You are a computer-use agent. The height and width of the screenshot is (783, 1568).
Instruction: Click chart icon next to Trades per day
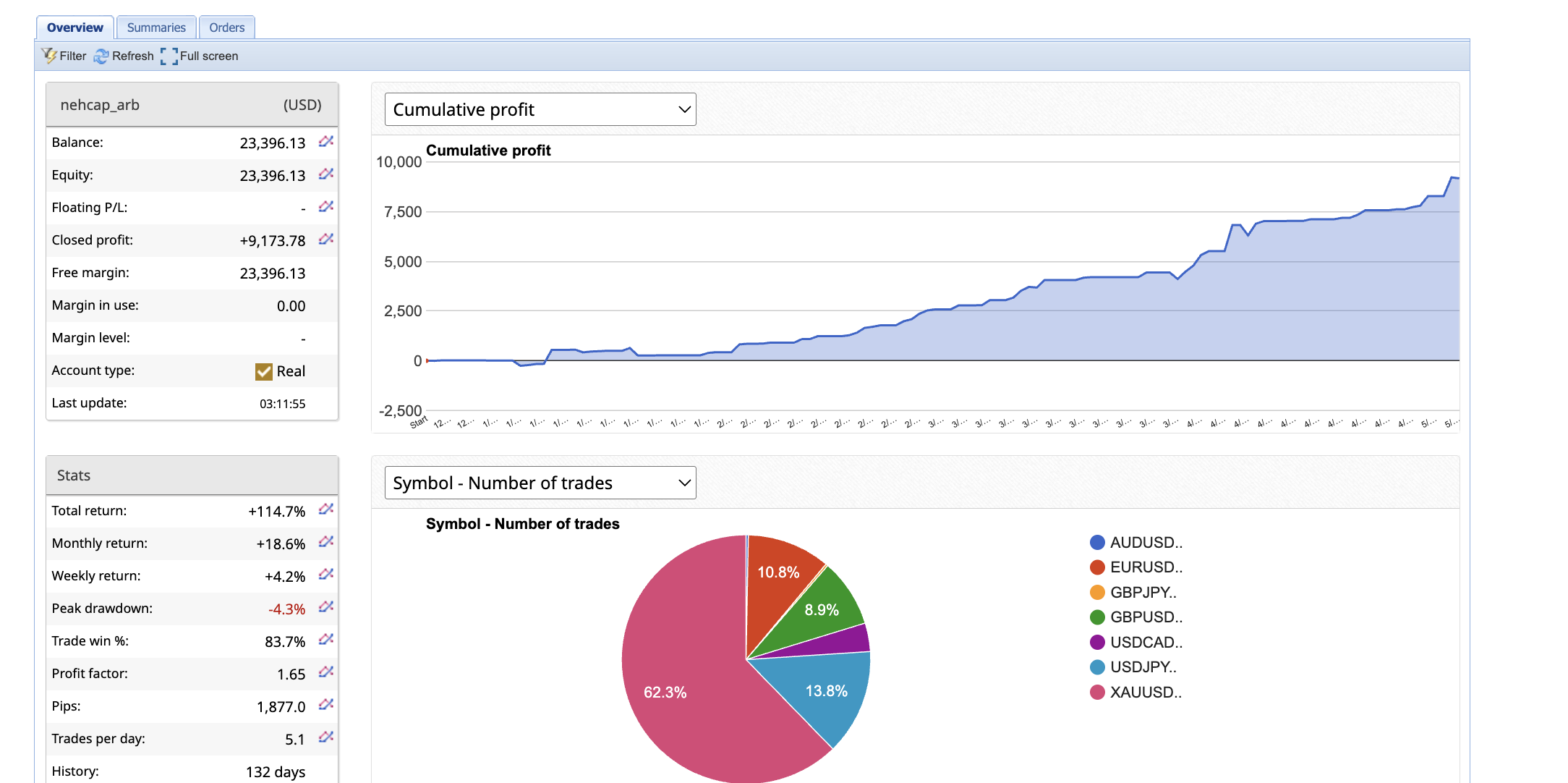[x=326, y=737]
